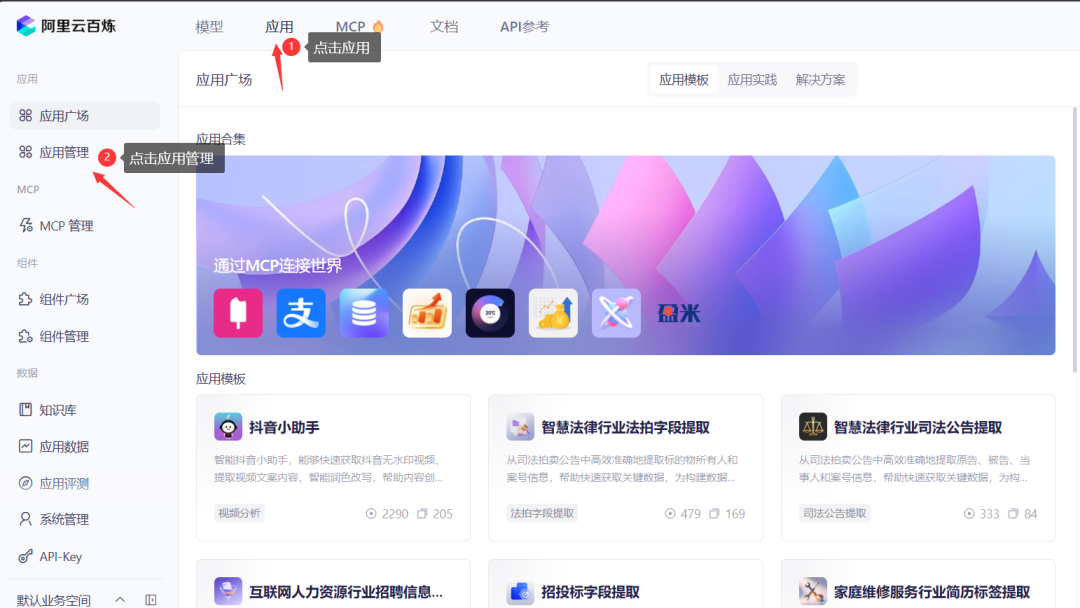Click the orange chart arrow icon in banner
This screenshot has width=1080, height=608.
[427, 313]
